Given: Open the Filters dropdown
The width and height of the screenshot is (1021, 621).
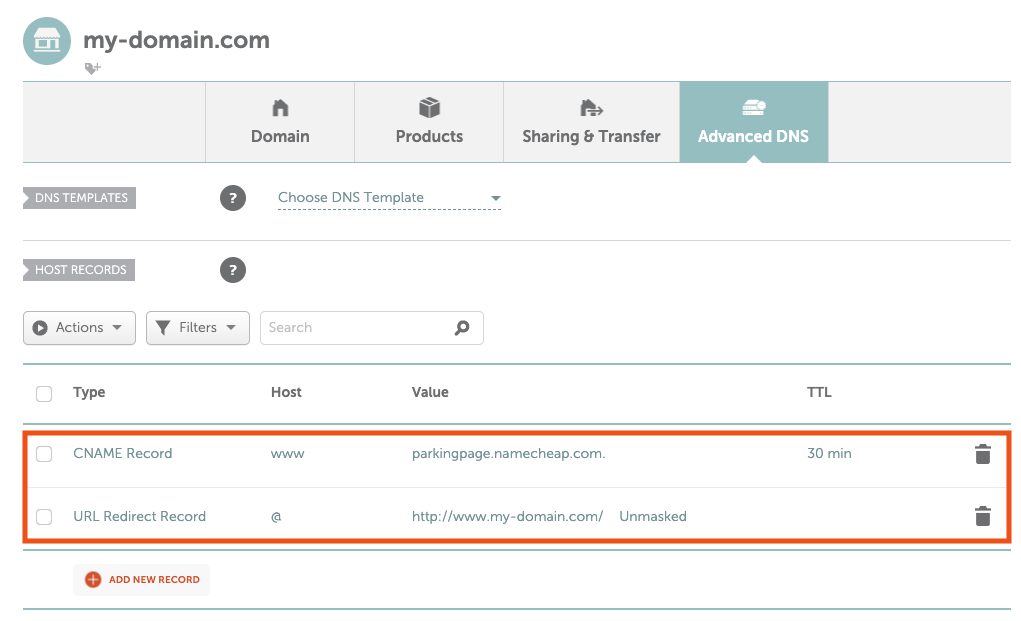Looking at the screenshot, I should pyautogui.click(x=197, y=328).
